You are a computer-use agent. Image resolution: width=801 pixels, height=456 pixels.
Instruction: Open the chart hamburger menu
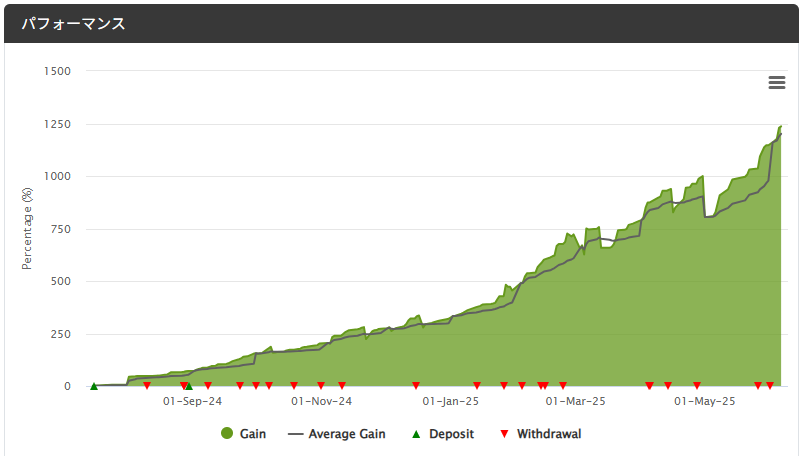click(776, 83)
